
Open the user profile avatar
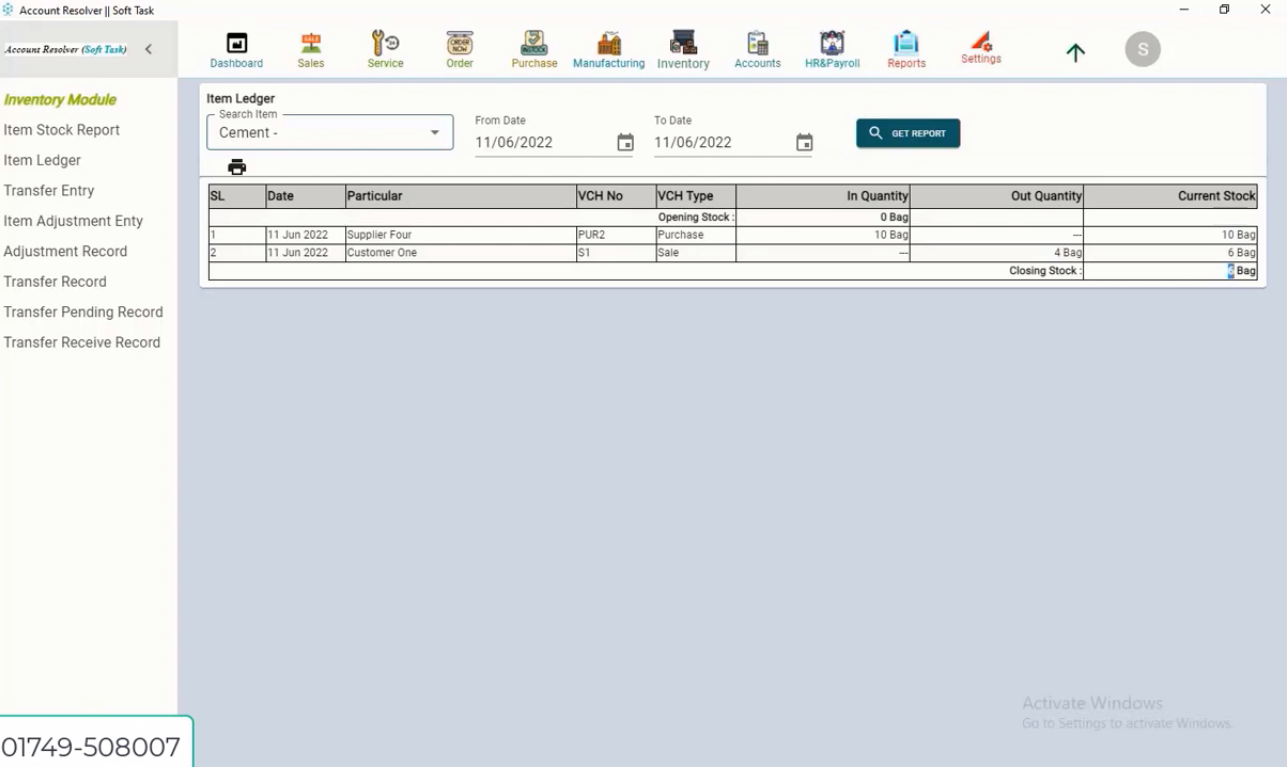click(x=1142, y=48)
